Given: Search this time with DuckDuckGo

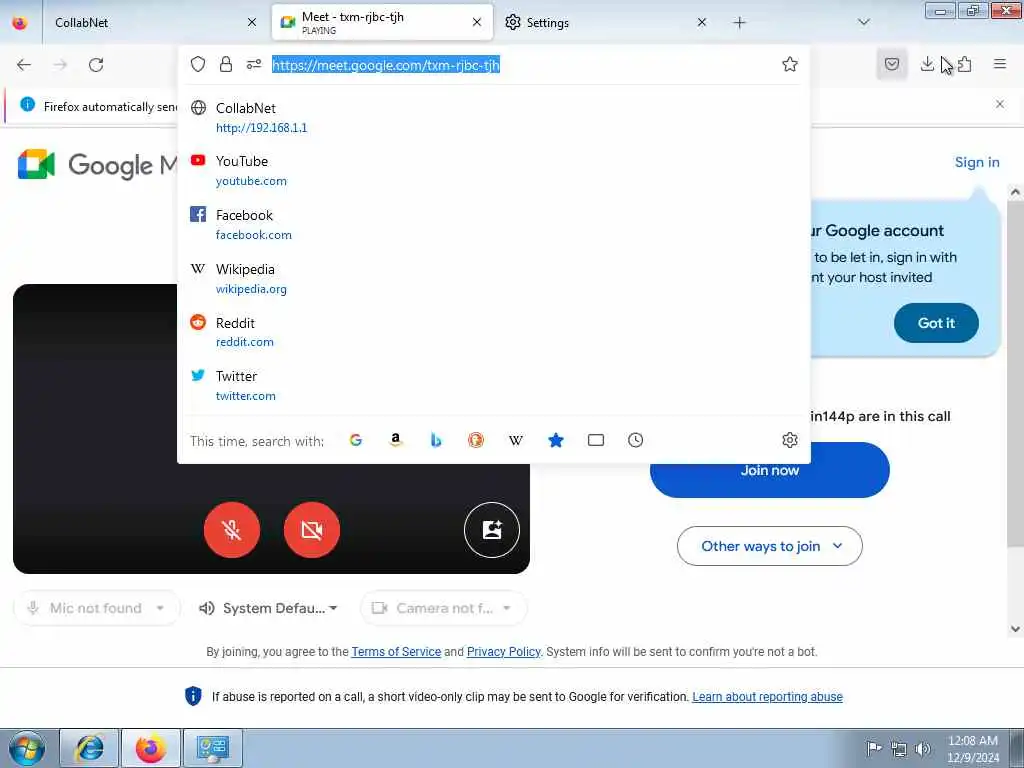Looking at the screenshot, I should click(476, 440).
